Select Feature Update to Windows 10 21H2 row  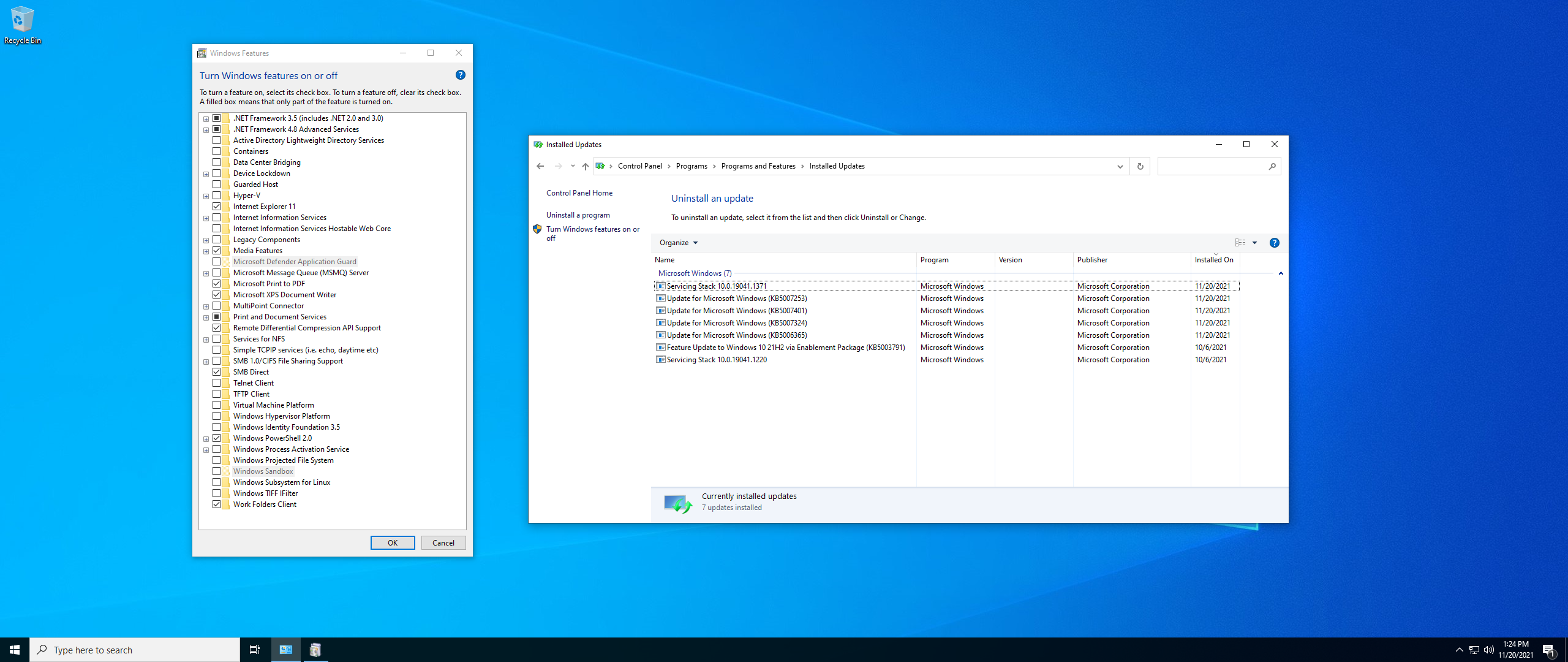(946, 348)
